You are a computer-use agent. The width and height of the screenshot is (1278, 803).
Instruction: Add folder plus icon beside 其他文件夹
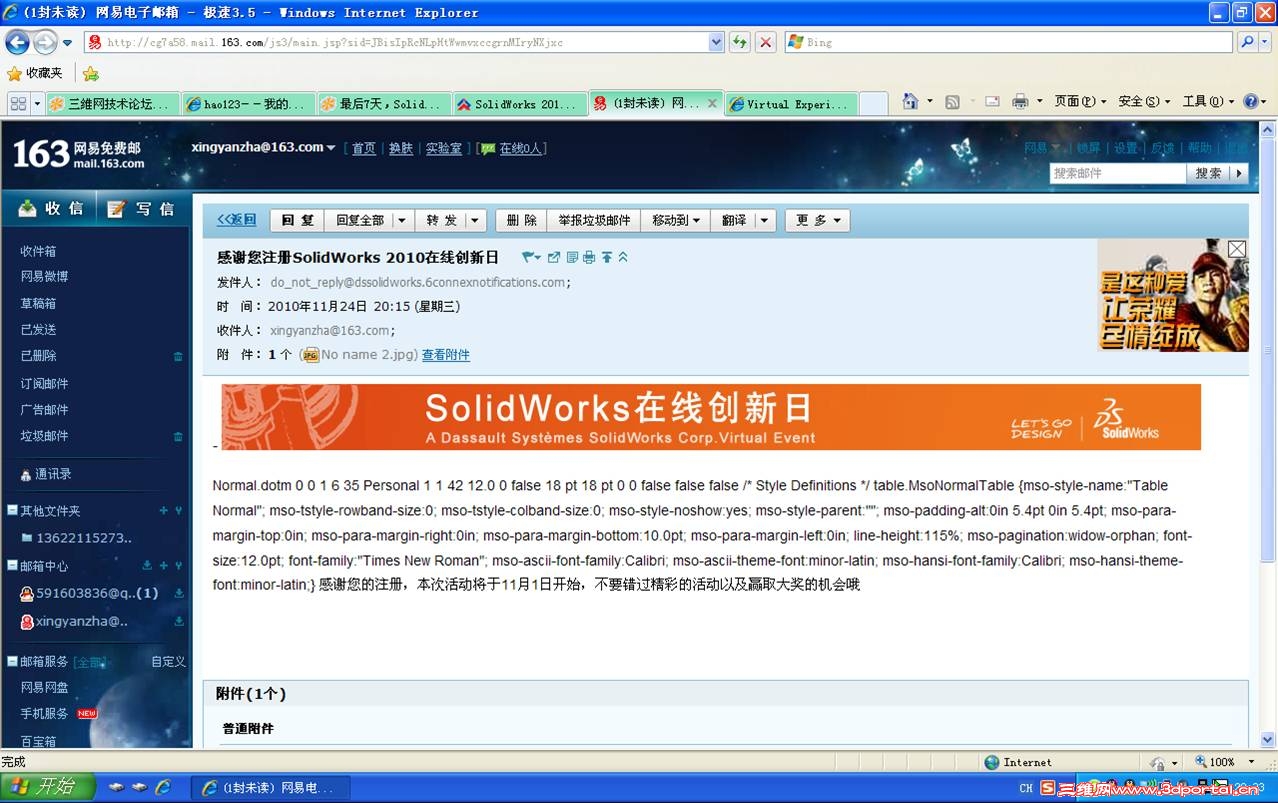click(x=164, y=511)
